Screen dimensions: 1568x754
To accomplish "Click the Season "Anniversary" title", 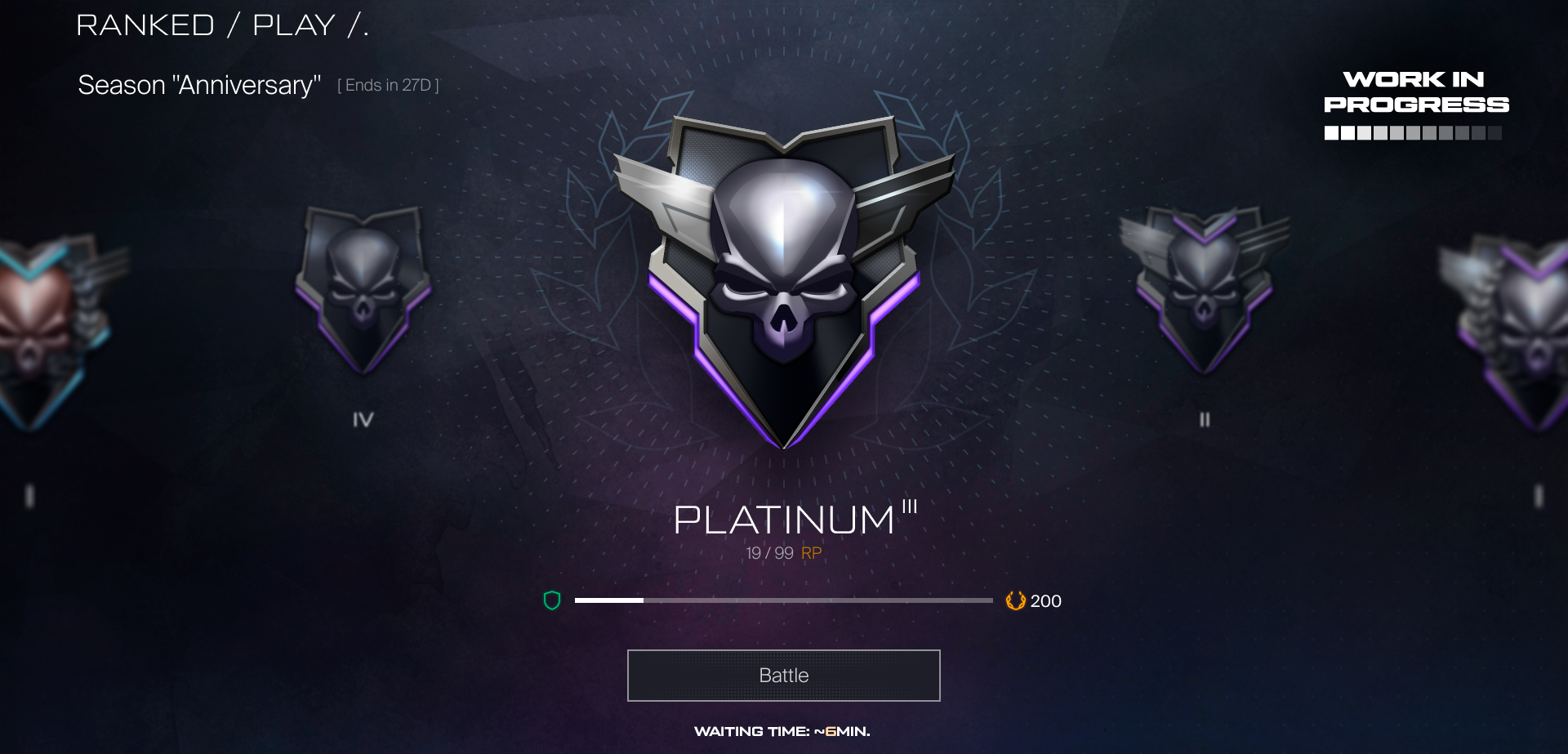I will pyautogui.click(x=199, y=85).
